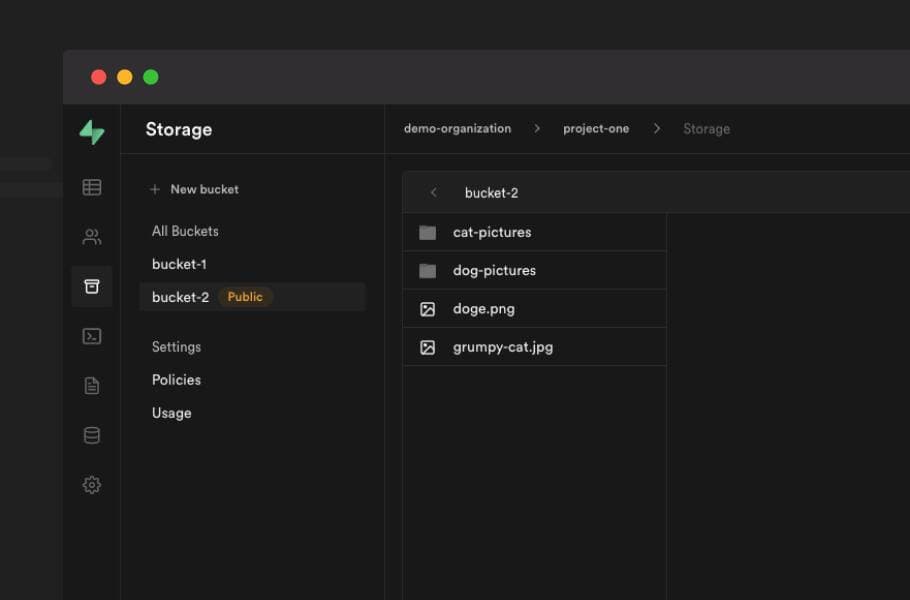
Task: Select the SQL Editor terminal icon
Action: coord(92,336)
